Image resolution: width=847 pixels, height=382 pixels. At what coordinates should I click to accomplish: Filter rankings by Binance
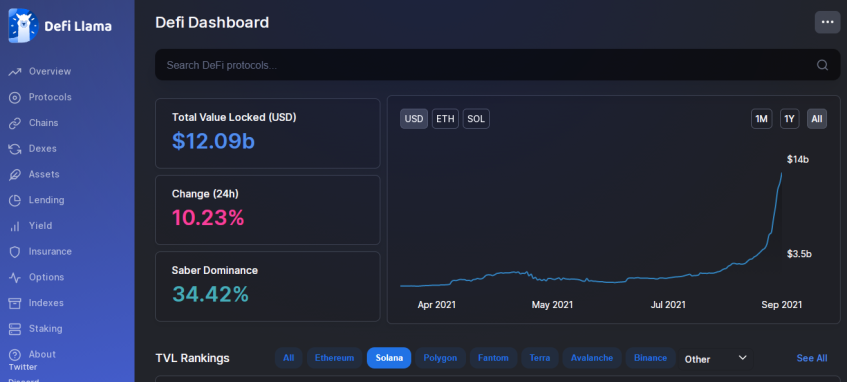650,358
